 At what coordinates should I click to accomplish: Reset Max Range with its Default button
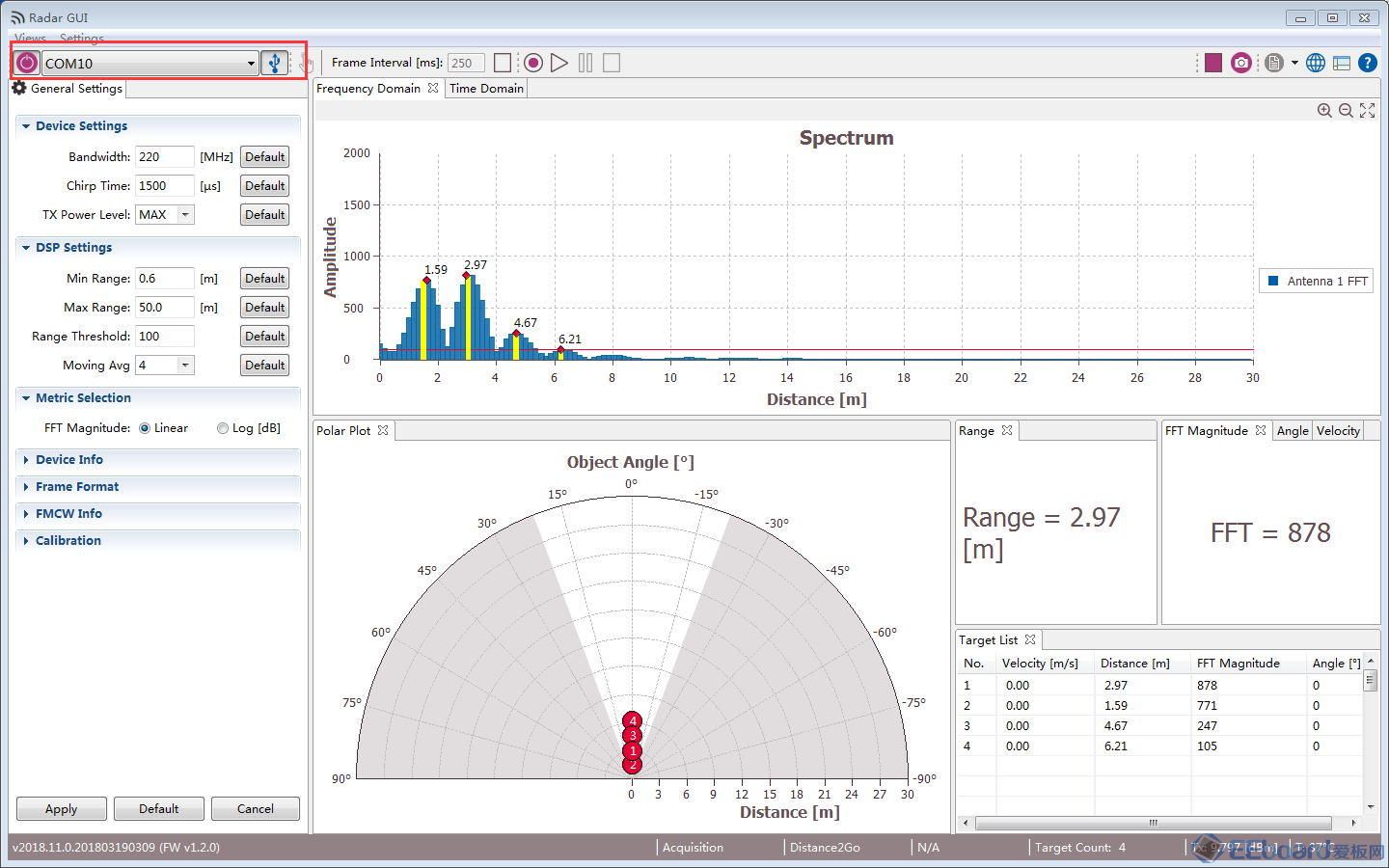coord(264,308)
